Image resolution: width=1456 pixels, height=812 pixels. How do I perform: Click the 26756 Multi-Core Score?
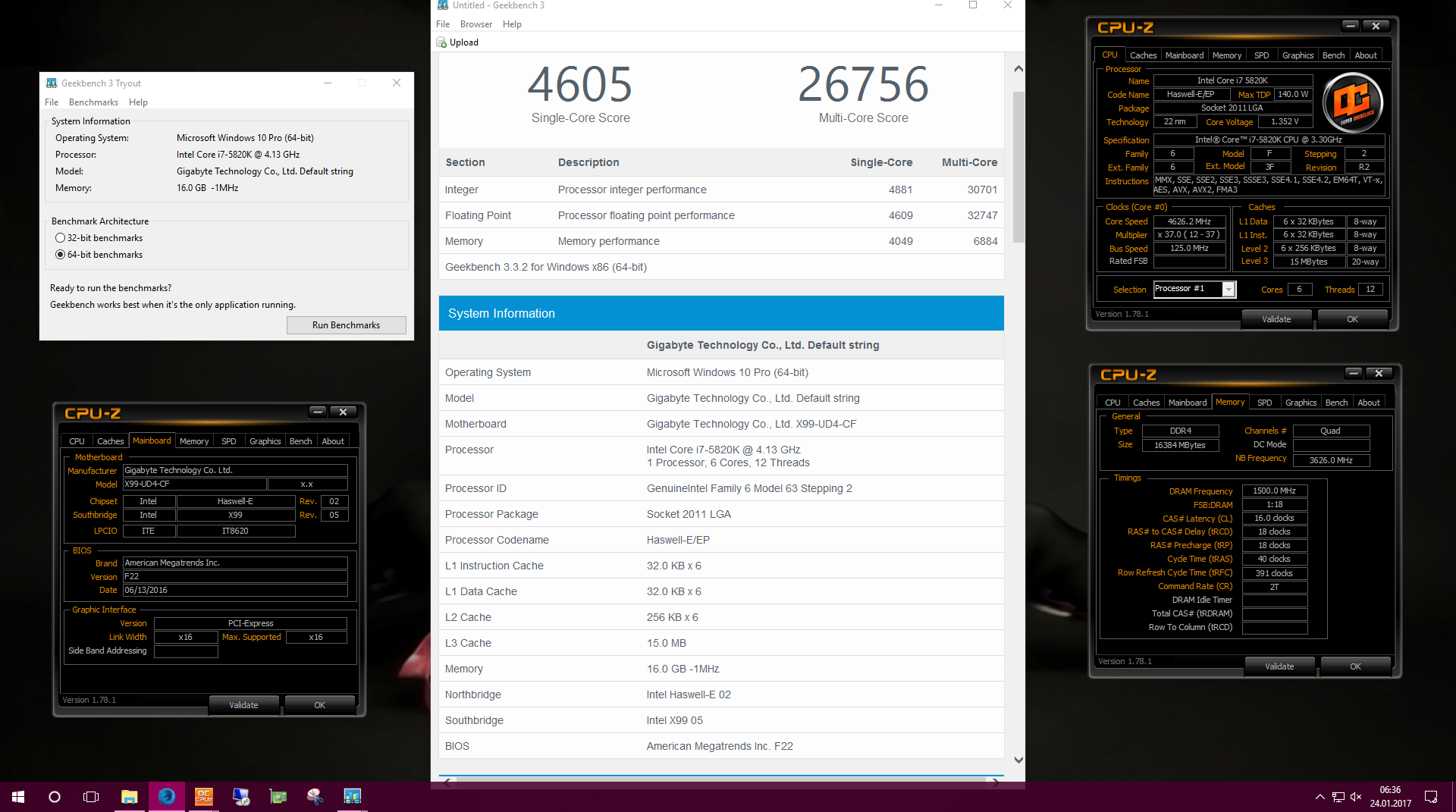tap(863, 84)
